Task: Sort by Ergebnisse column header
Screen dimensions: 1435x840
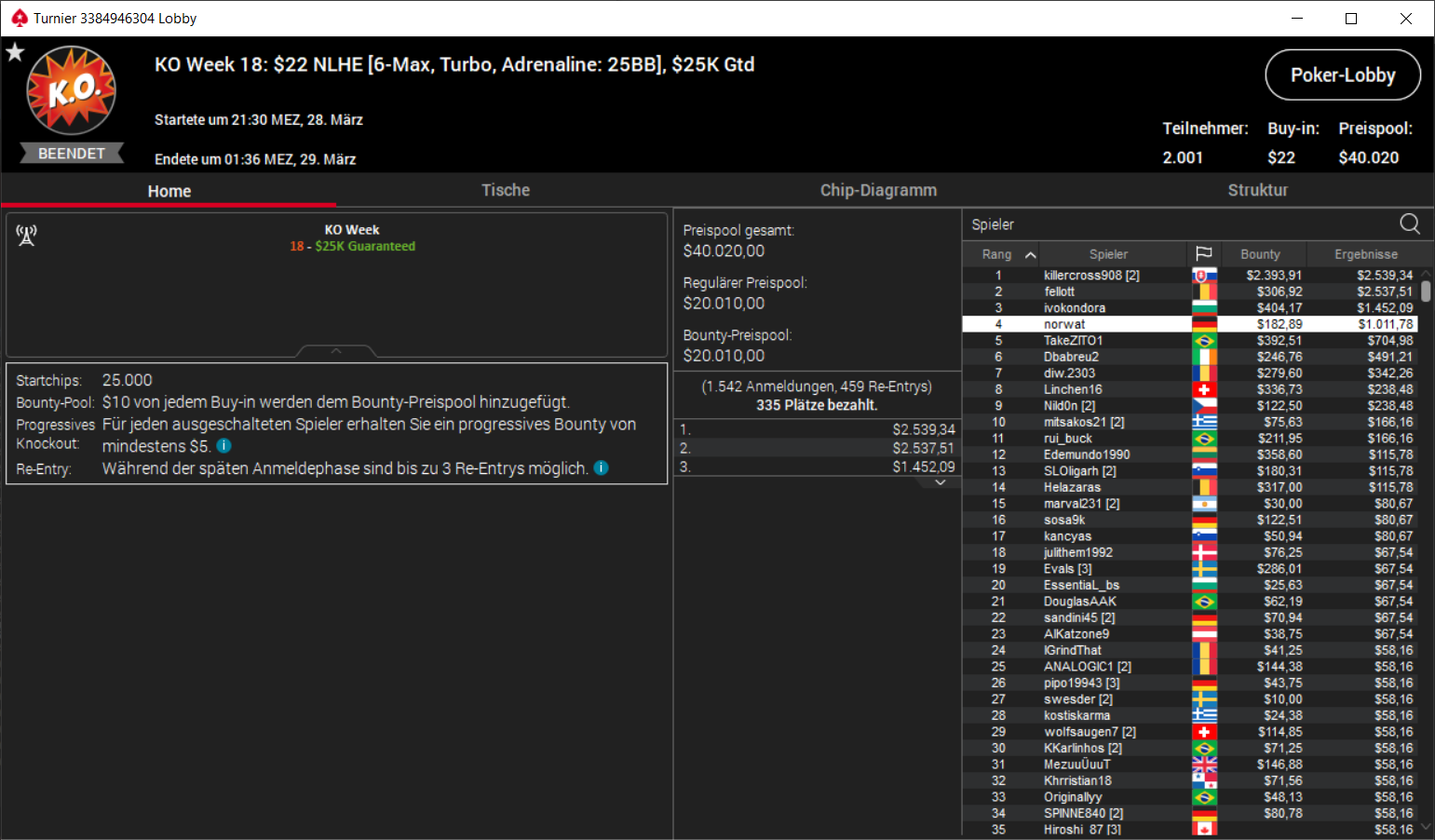Action: pyautogui.click(x=1365, y=254)
